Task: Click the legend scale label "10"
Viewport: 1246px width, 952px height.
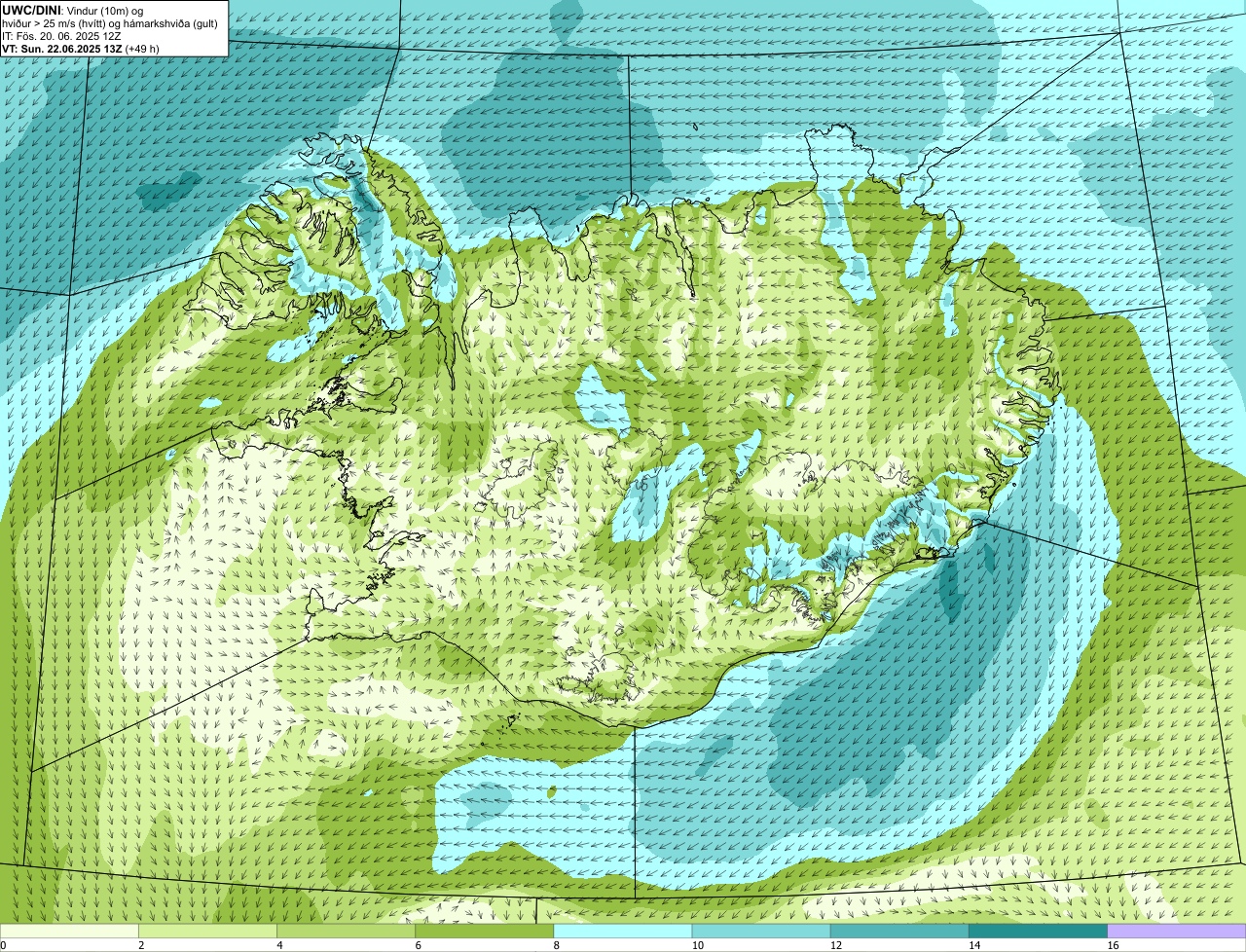Action: coord(697,945)
